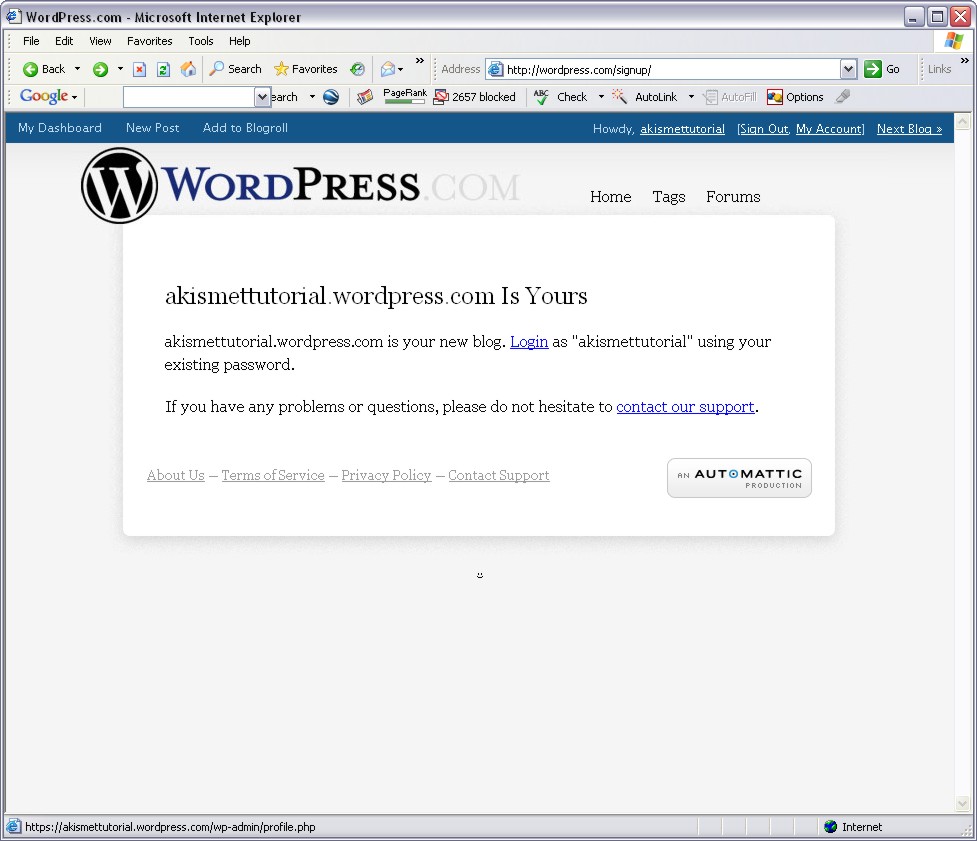Open the About Us footer link

(x=176, y=475)
